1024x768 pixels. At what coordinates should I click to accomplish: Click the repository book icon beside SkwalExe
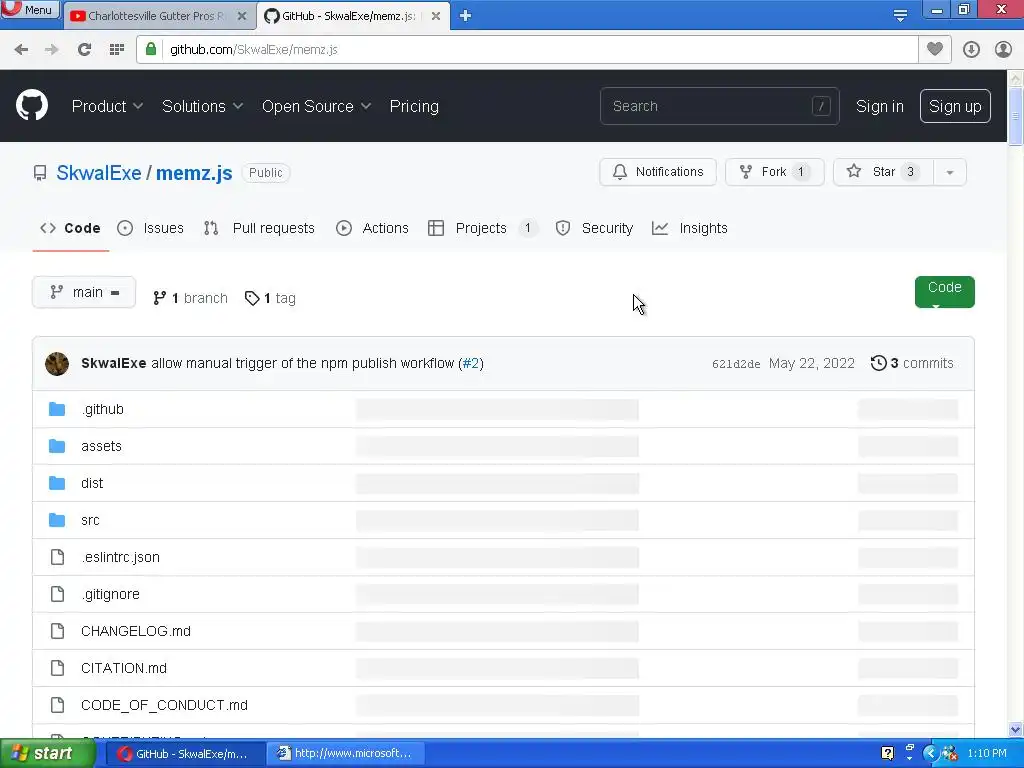(x=40, y=173)
